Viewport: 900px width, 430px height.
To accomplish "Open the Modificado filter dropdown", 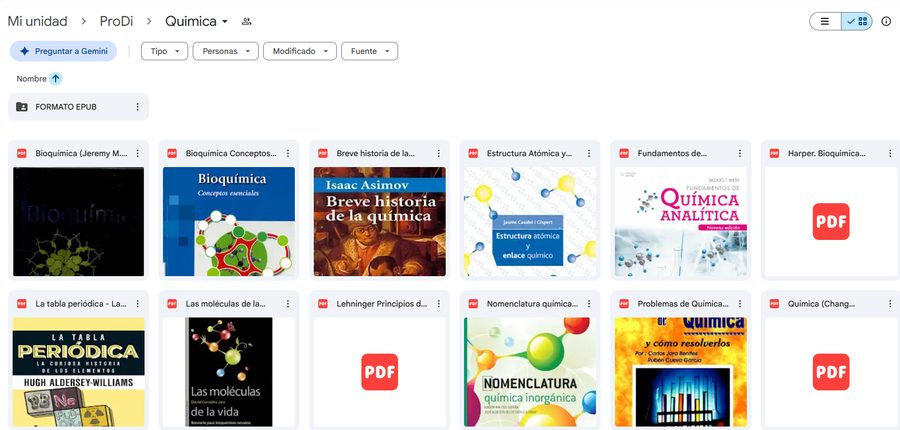I will (300, 51).
